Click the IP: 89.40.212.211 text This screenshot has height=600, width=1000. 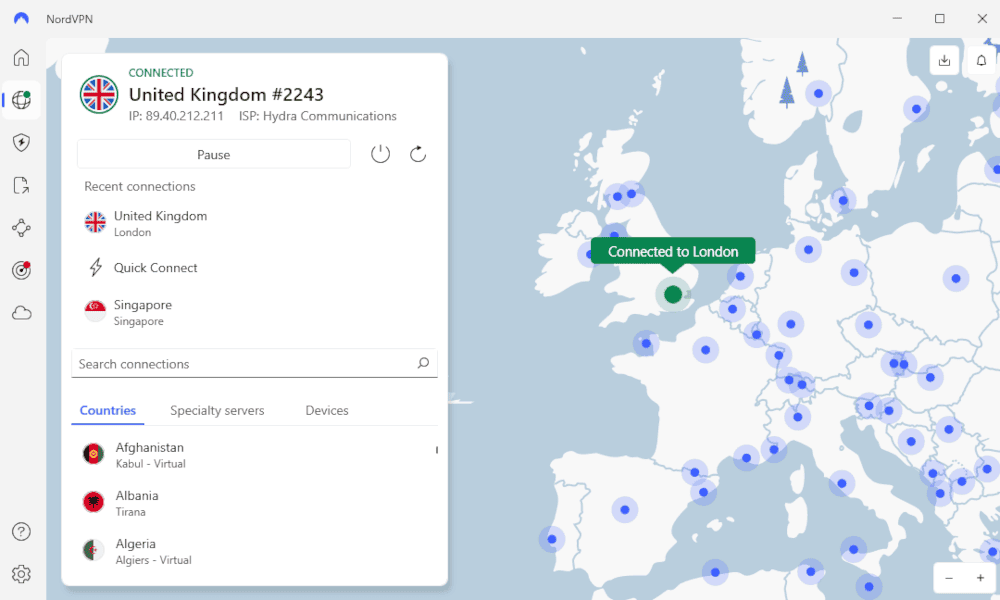[176, 116]
